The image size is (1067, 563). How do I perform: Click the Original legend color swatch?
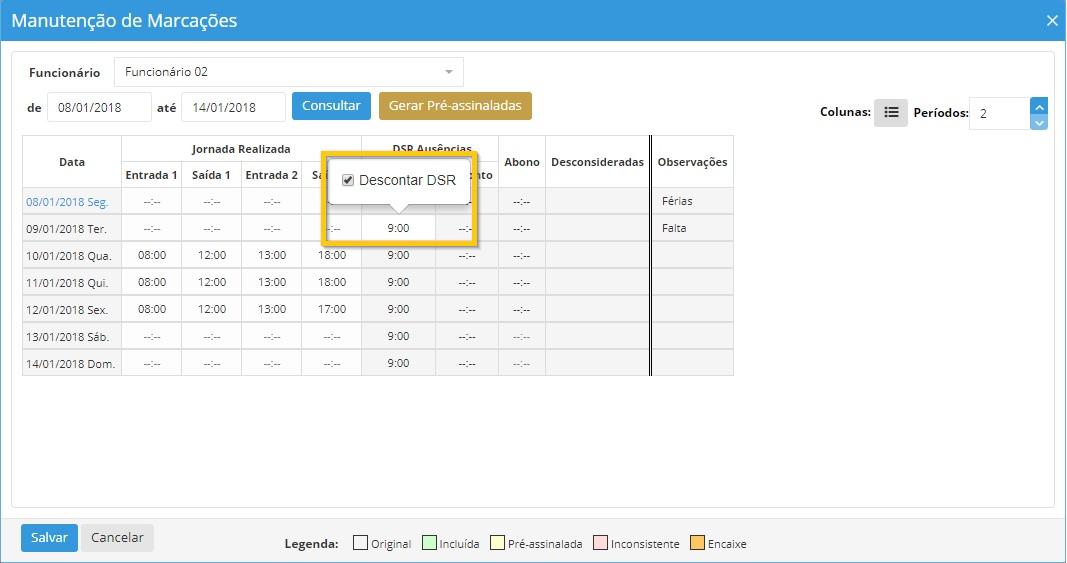click(x=360, y=544)
